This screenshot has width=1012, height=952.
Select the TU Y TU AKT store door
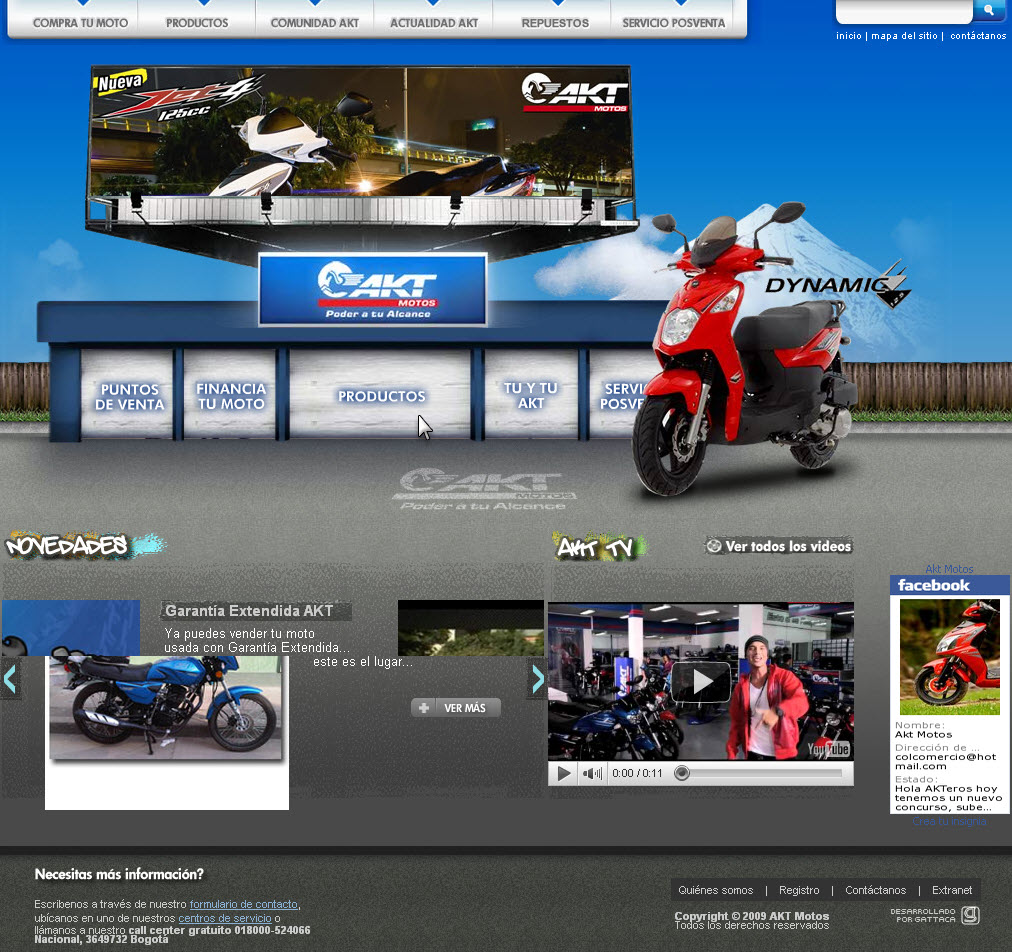pyautogui.click(x=531, y=395)
